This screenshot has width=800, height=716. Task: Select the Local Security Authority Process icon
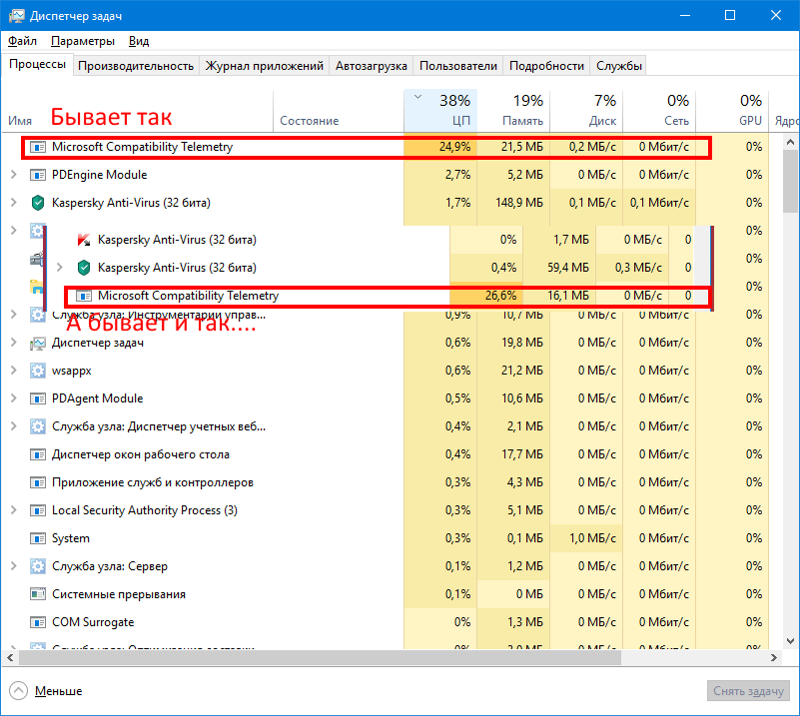(x=38, y=510)
